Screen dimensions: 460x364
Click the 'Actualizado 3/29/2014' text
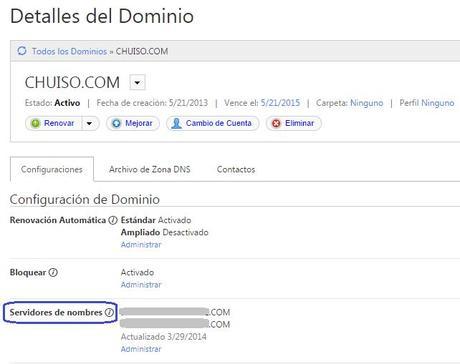pos(164,337)
